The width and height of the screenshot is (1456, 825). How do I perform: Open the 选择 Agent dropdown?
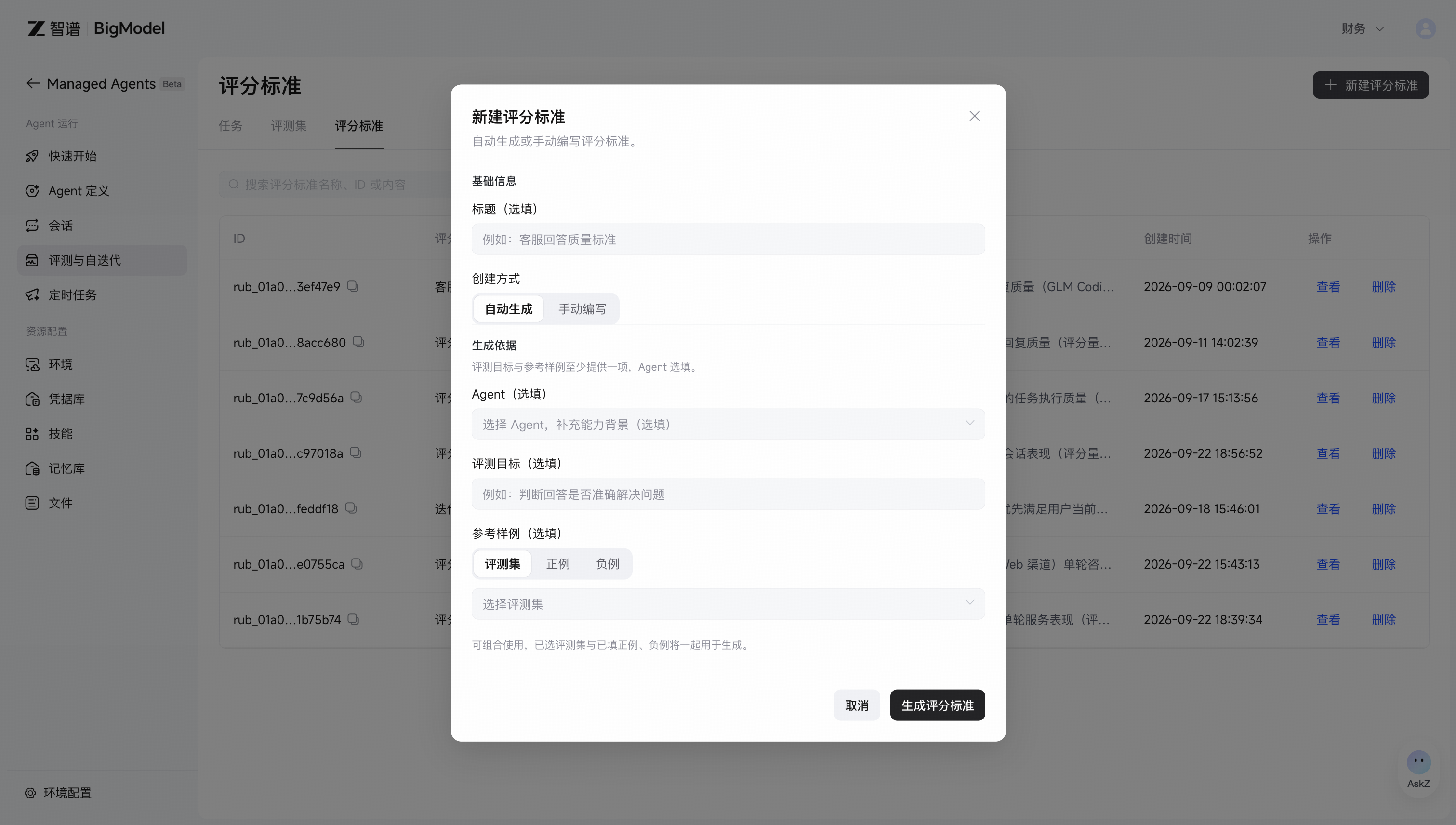click(x=728, y=425)
